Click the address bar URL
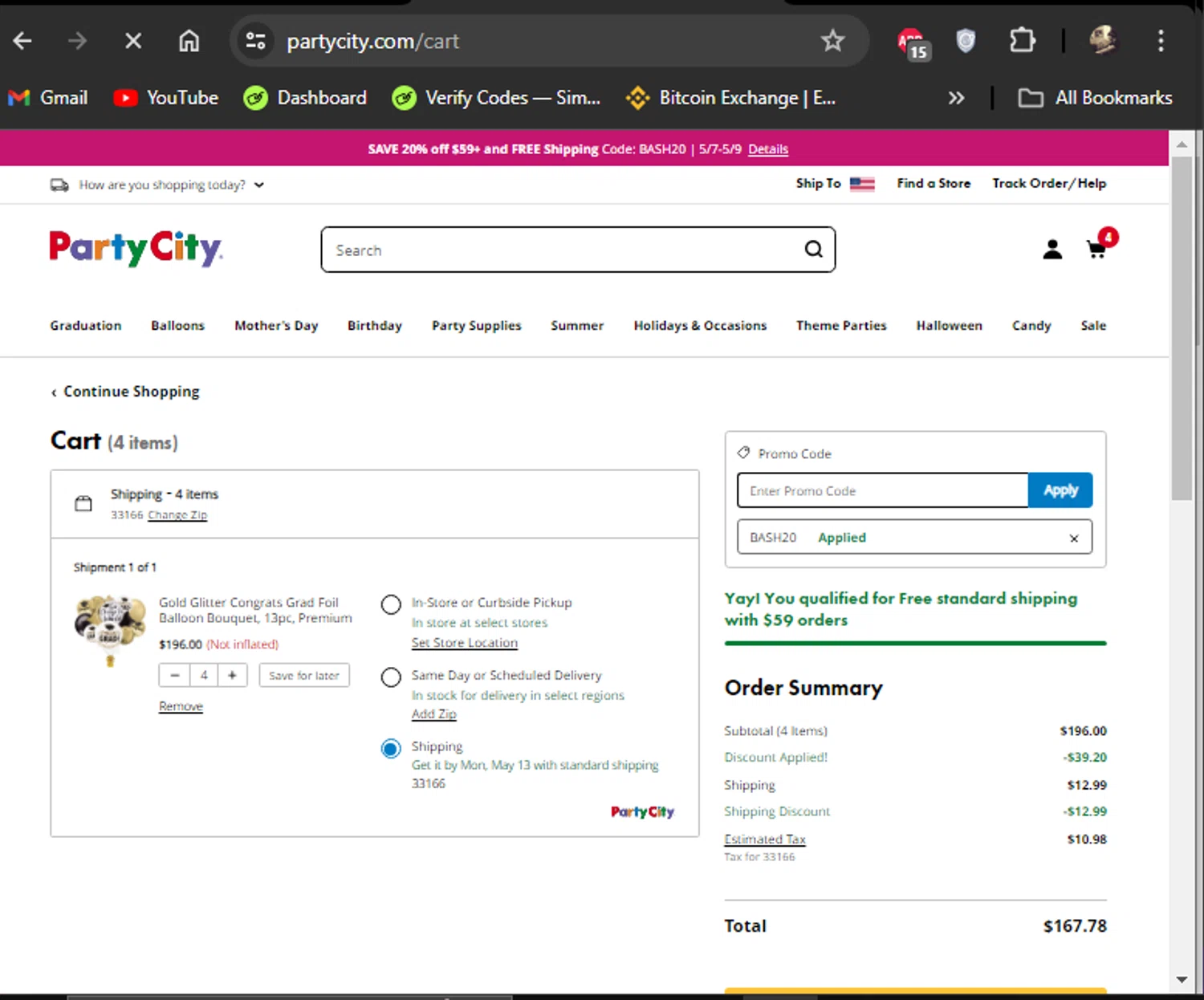Viewport: 1204px width, 1000px height. (x=372, y=41)
